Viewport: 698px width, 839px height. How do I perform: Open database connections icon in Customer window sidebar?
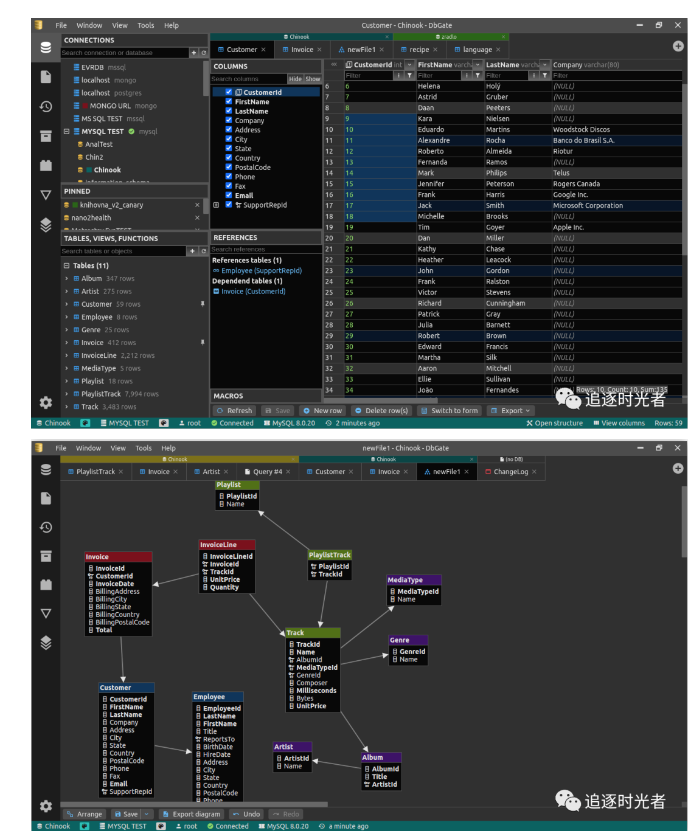[x=46, y=48]
